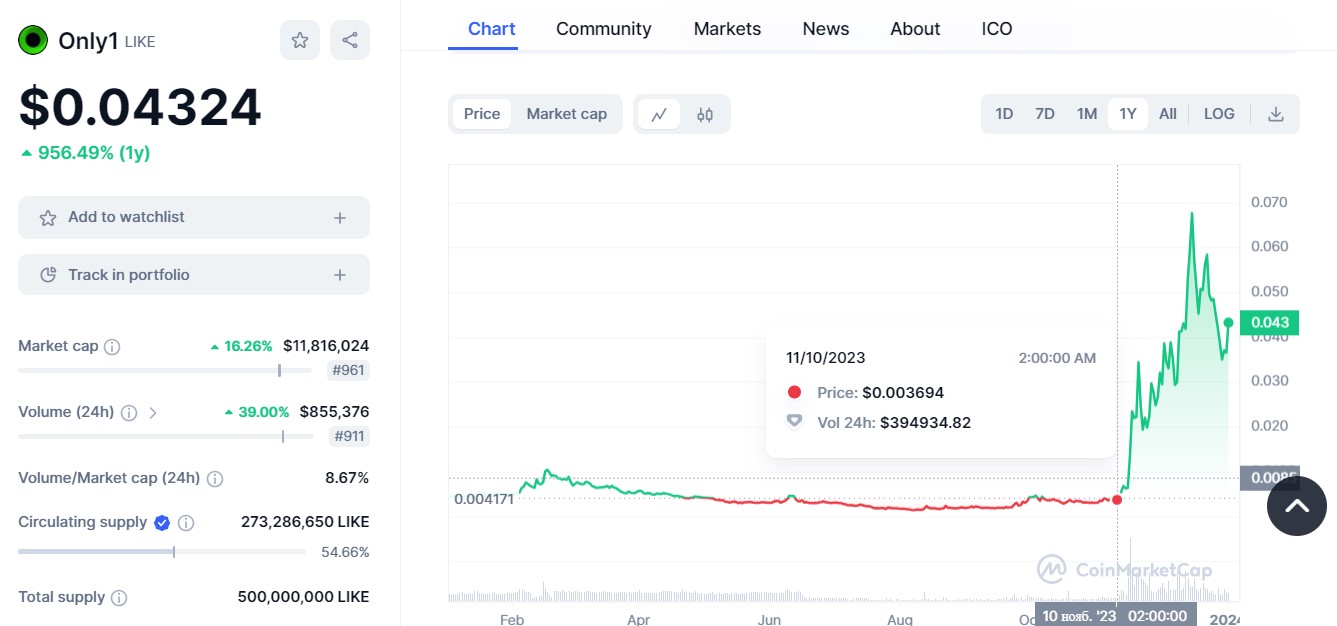The height and width of the screenshot is (626, 1337).
Task: Set chart range to 1Y
Action: 1128,114
